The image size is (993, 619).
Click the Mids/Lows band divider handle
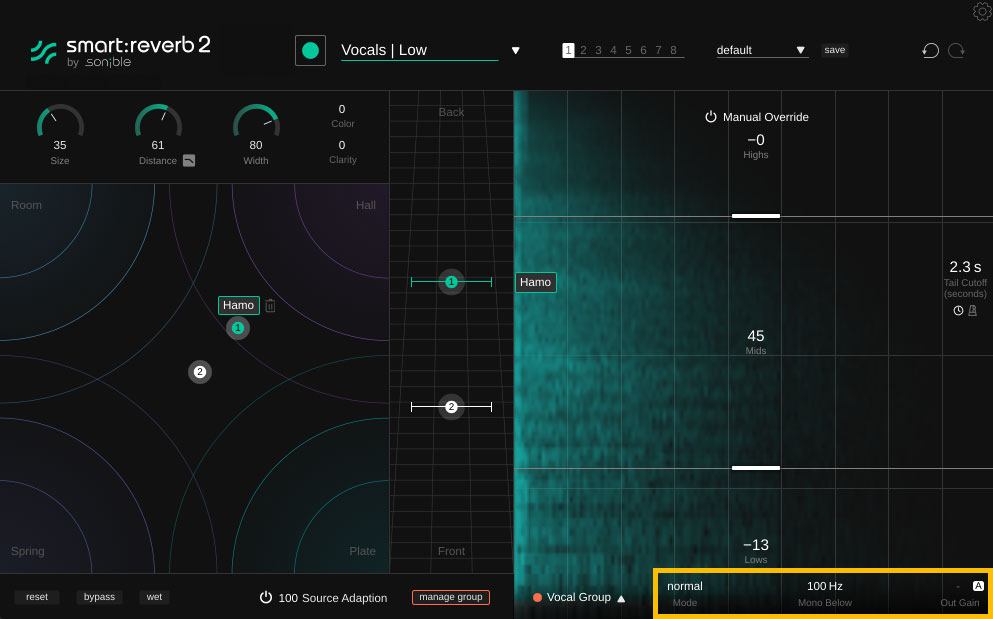(756, 468)
